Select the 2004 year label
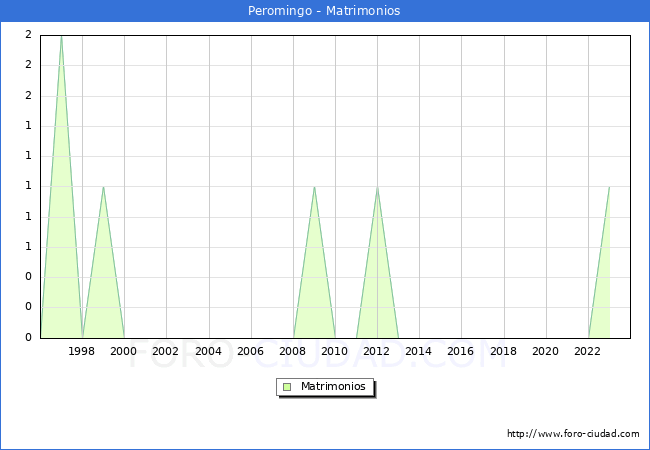The image size is (650, 450). pos(208,351)
